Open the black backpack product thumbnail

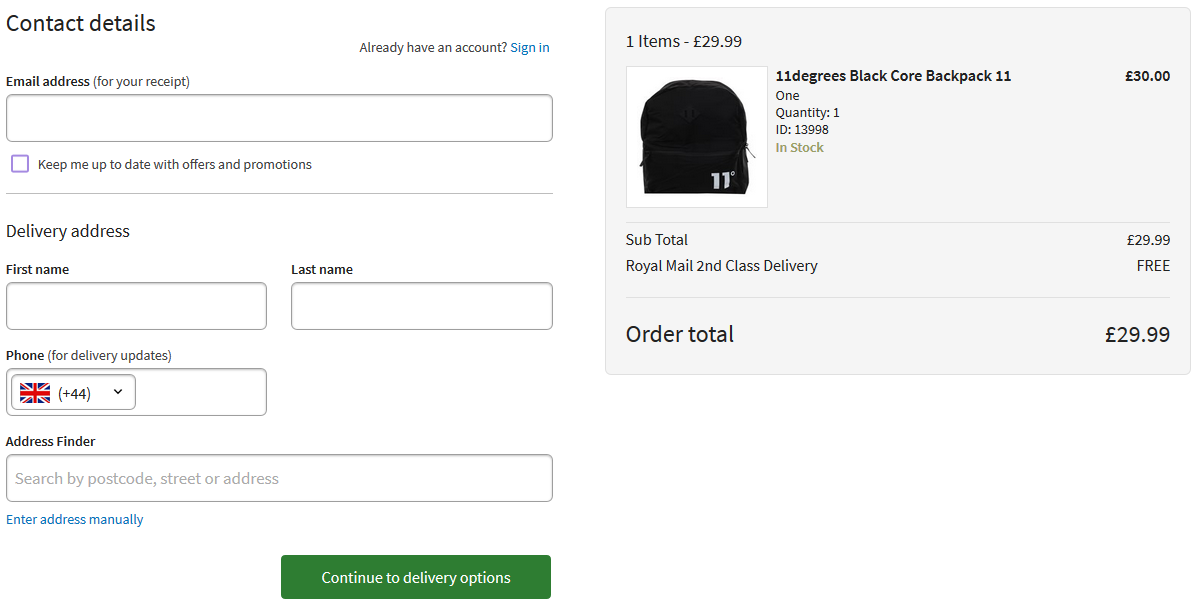tap(696, 137)
